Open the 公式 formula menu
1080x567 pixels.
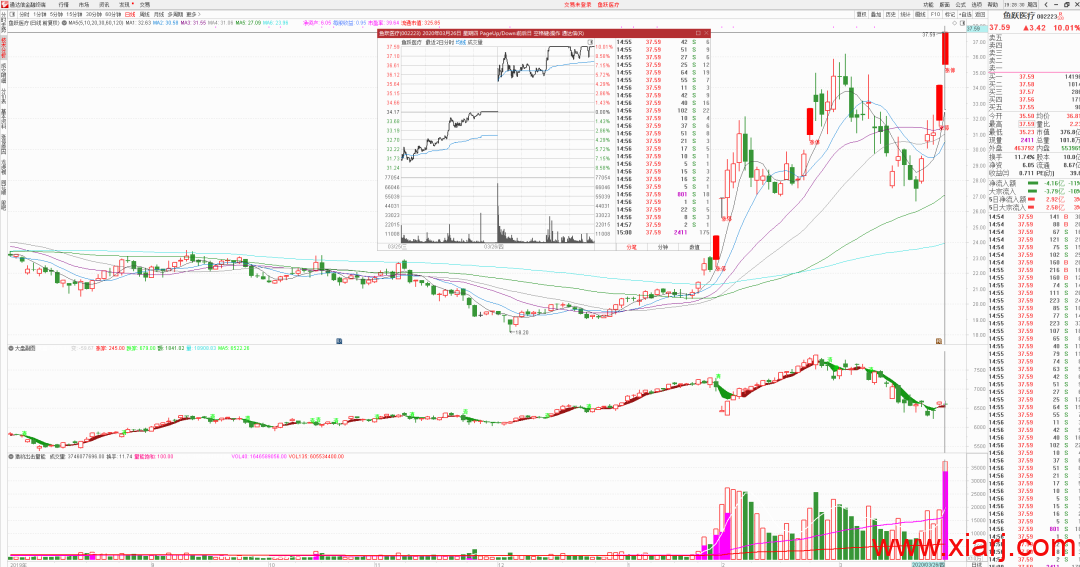pyautogui.click(x=960, y=4)
